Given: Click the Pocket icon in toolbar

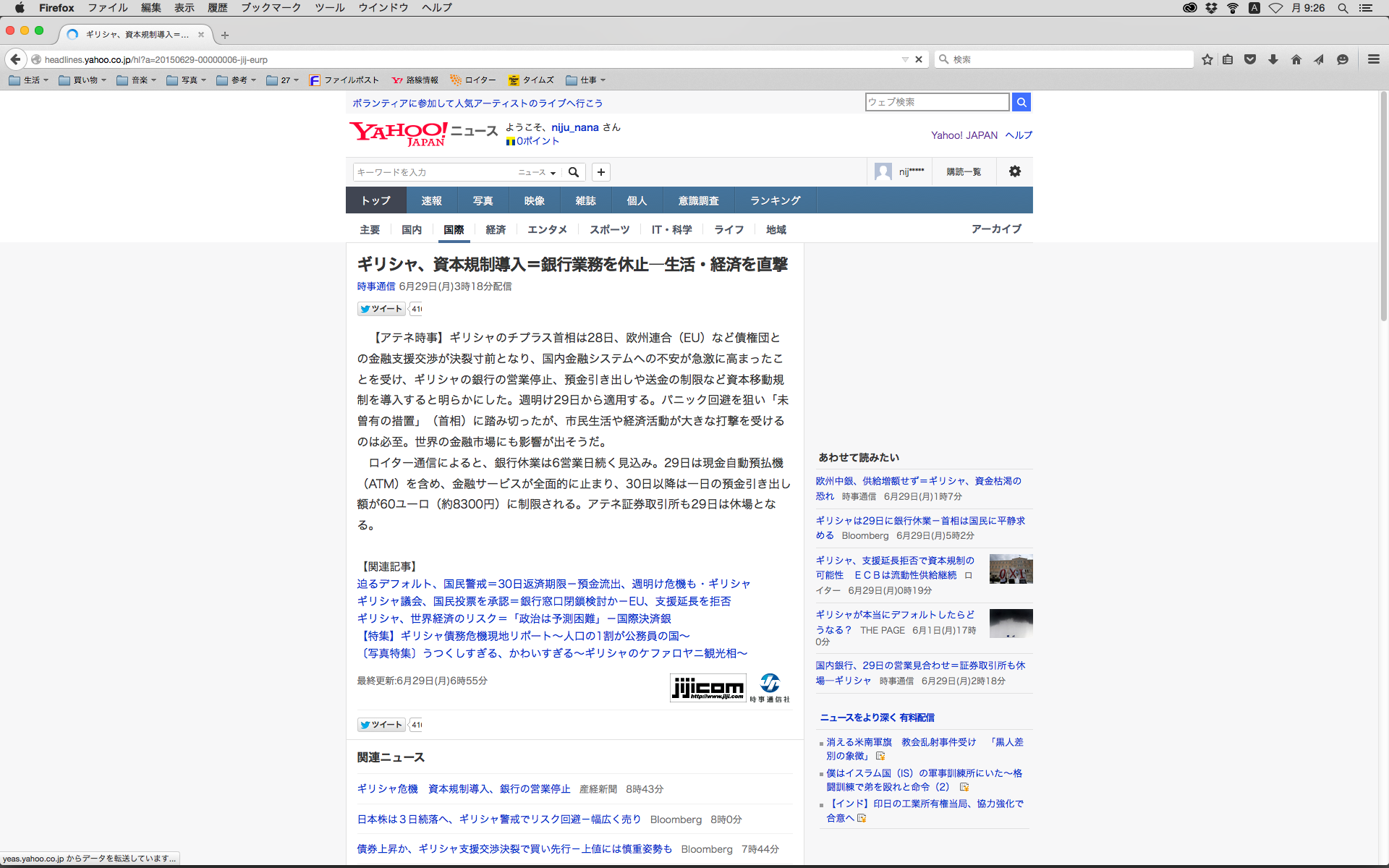Looking at the screenshot, I should [x=1250, y=59].
